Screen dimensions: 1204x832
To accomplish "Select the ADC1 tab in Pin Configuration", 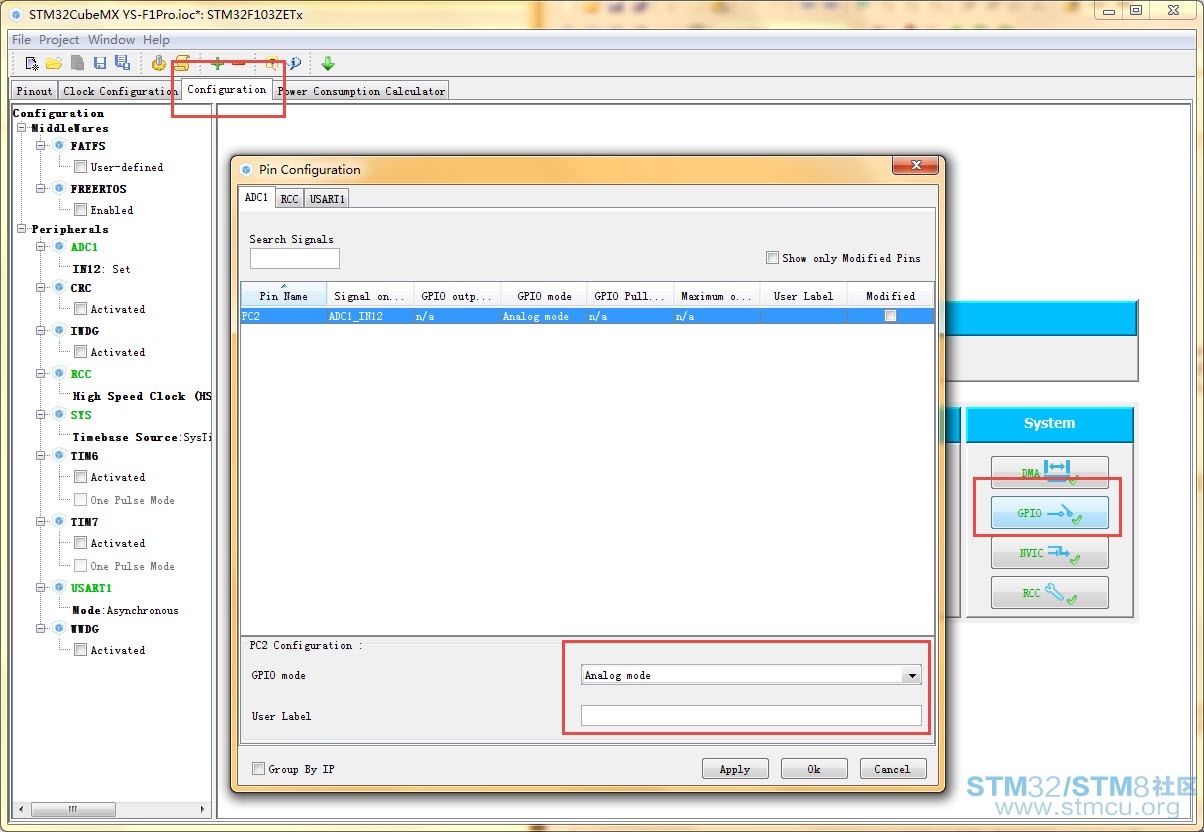I will [x=257, y=198].
